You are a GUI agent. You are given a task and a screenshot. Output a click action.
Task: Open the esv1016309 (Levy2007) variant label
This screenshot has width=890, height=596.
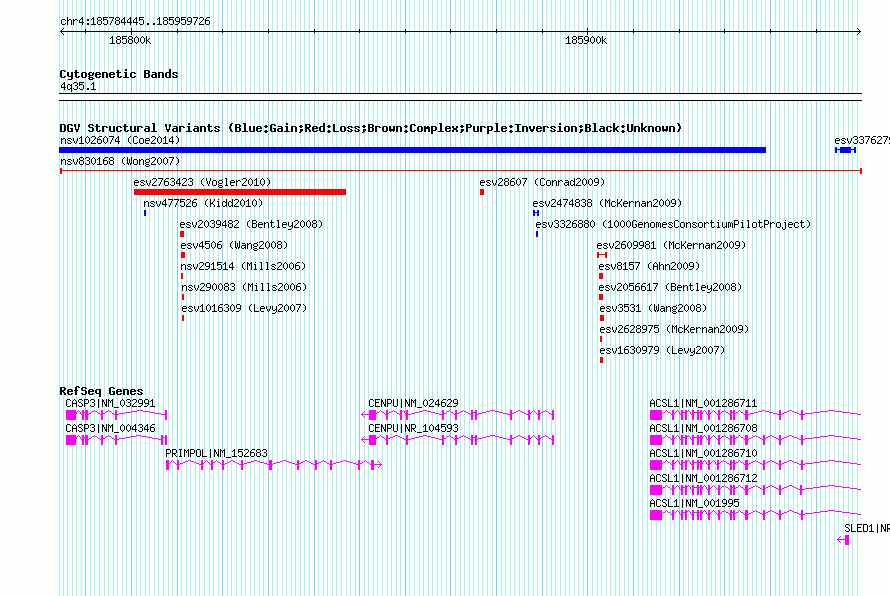coord(244,308)
